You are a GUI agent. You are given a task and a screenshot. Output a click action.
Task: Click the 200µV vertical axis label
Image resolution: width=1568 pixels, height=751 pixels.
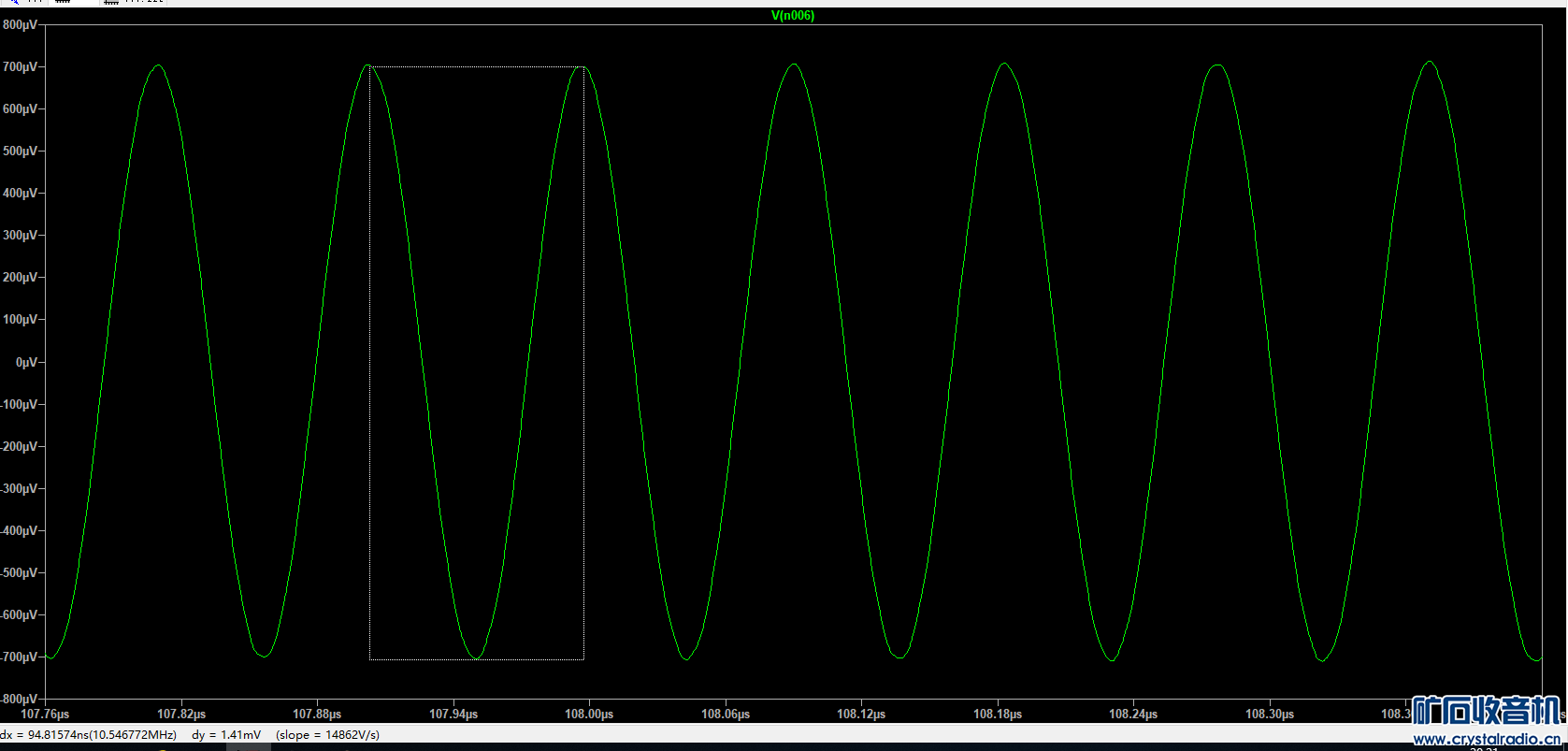[20, 278]
